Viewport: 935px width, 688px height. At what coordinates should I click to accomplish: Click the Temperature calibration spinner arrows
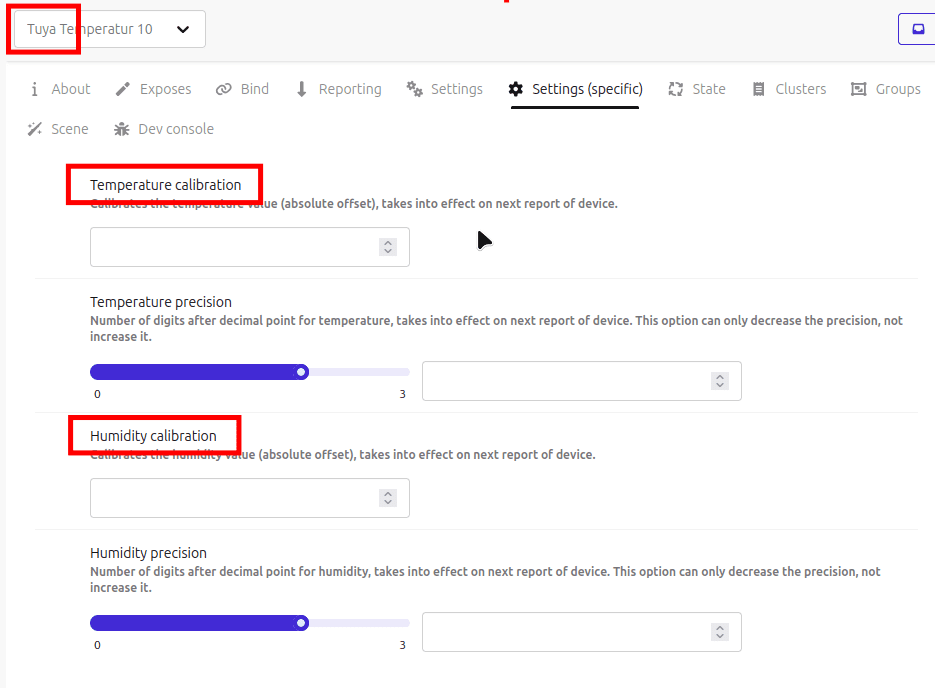[388, 247]
